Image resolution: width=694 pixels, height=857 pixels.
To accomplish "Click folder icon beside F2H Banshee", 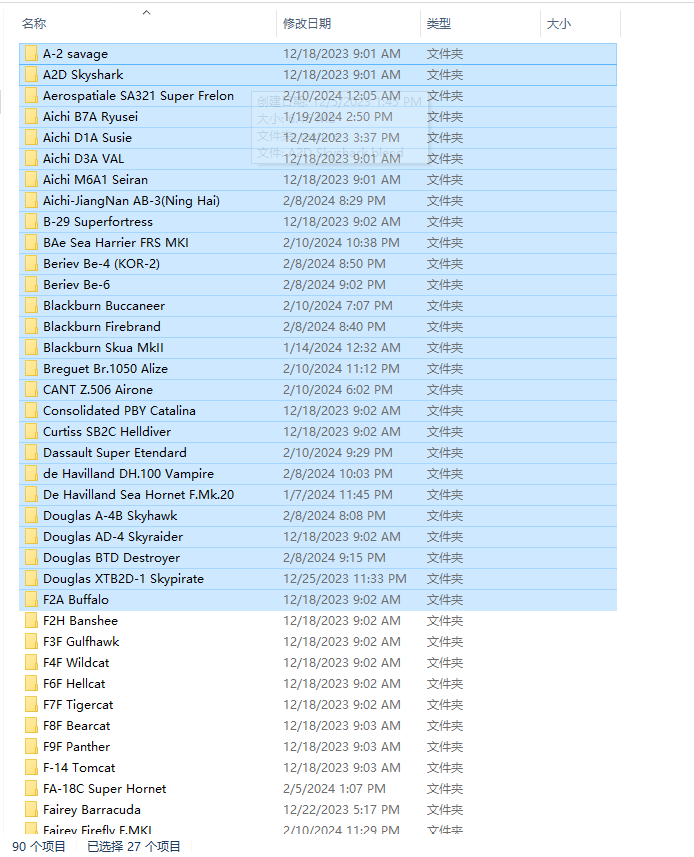I will (31, 621).
